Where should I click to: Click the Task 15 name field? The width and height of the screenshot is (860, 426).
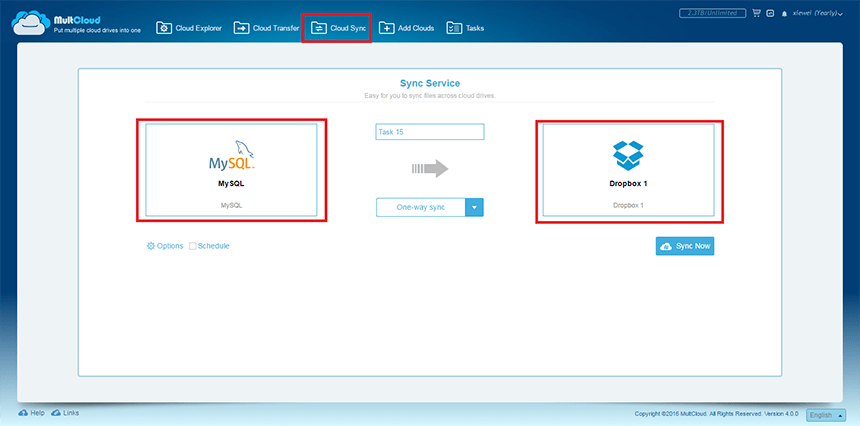pyautogui.click(x=429, y=132)
